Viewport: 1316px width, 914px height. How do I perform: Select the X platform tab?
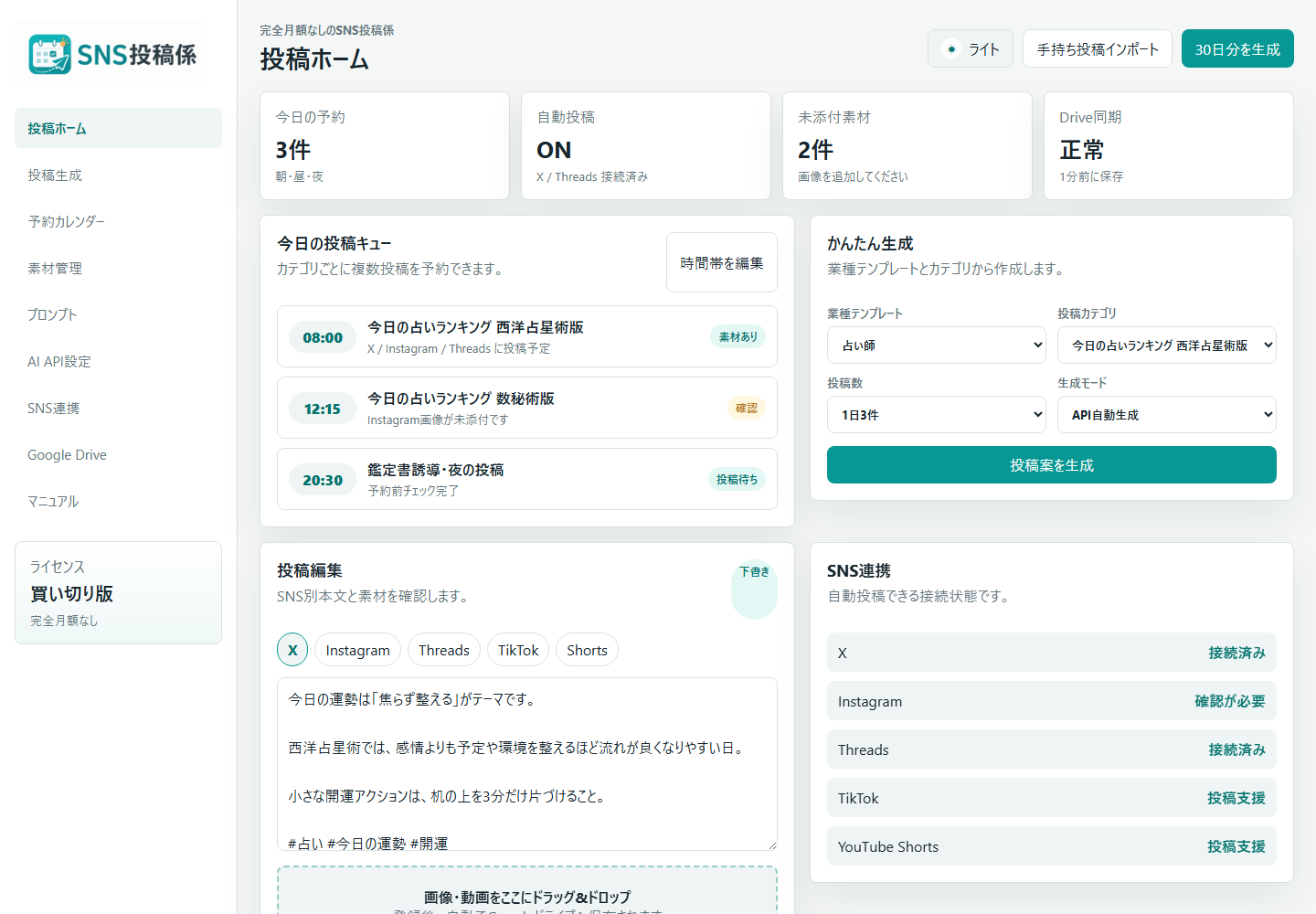point(292,650)
